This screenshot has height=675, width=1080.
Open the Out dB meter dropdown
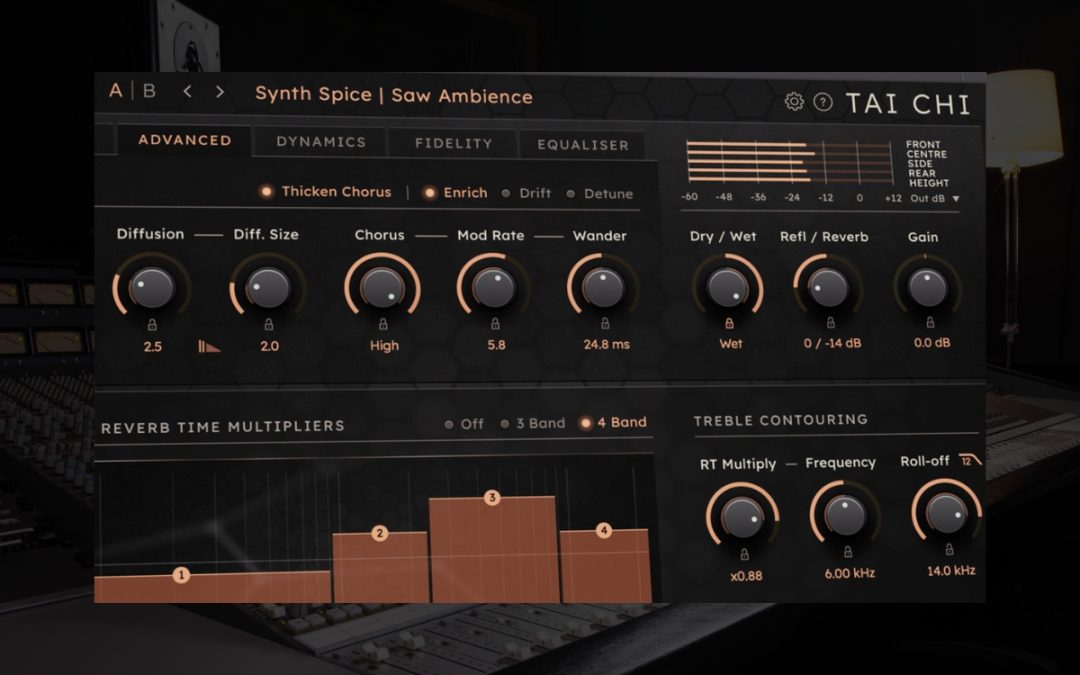click(935, 198)
